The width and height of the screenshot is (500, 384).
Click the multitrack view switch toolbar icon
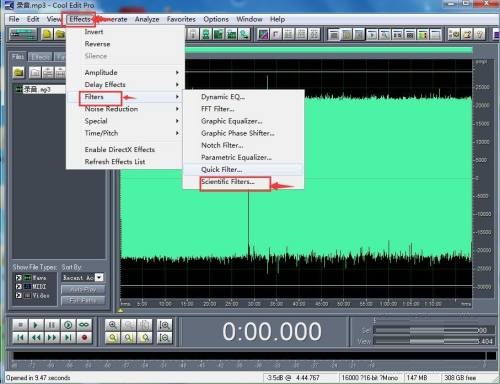tap(23, 34)
